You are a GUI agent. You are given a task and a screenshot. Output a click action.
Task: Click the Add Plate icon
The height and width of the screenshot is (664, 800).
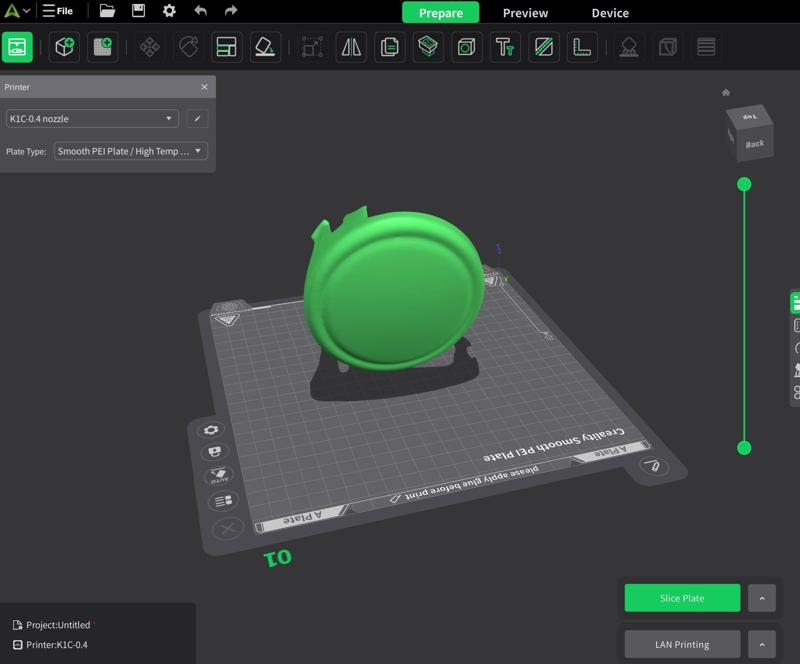pos(101,47)
